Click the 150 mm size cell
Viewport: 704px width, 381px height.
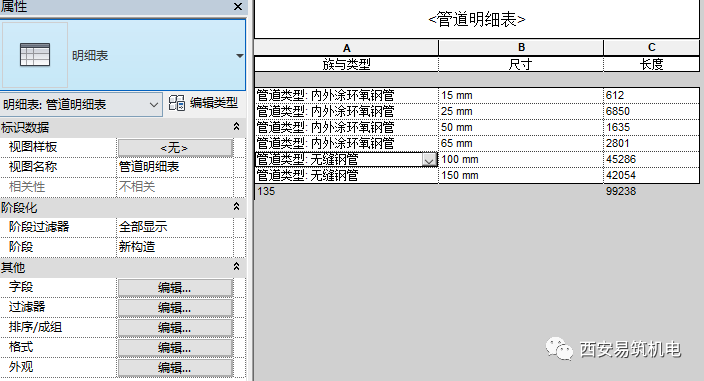pos(521,175)
